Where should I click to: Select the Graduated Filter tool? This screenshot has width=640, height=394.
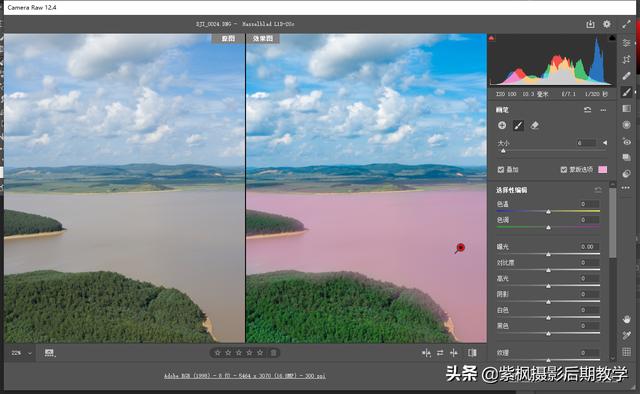point(627,108)
